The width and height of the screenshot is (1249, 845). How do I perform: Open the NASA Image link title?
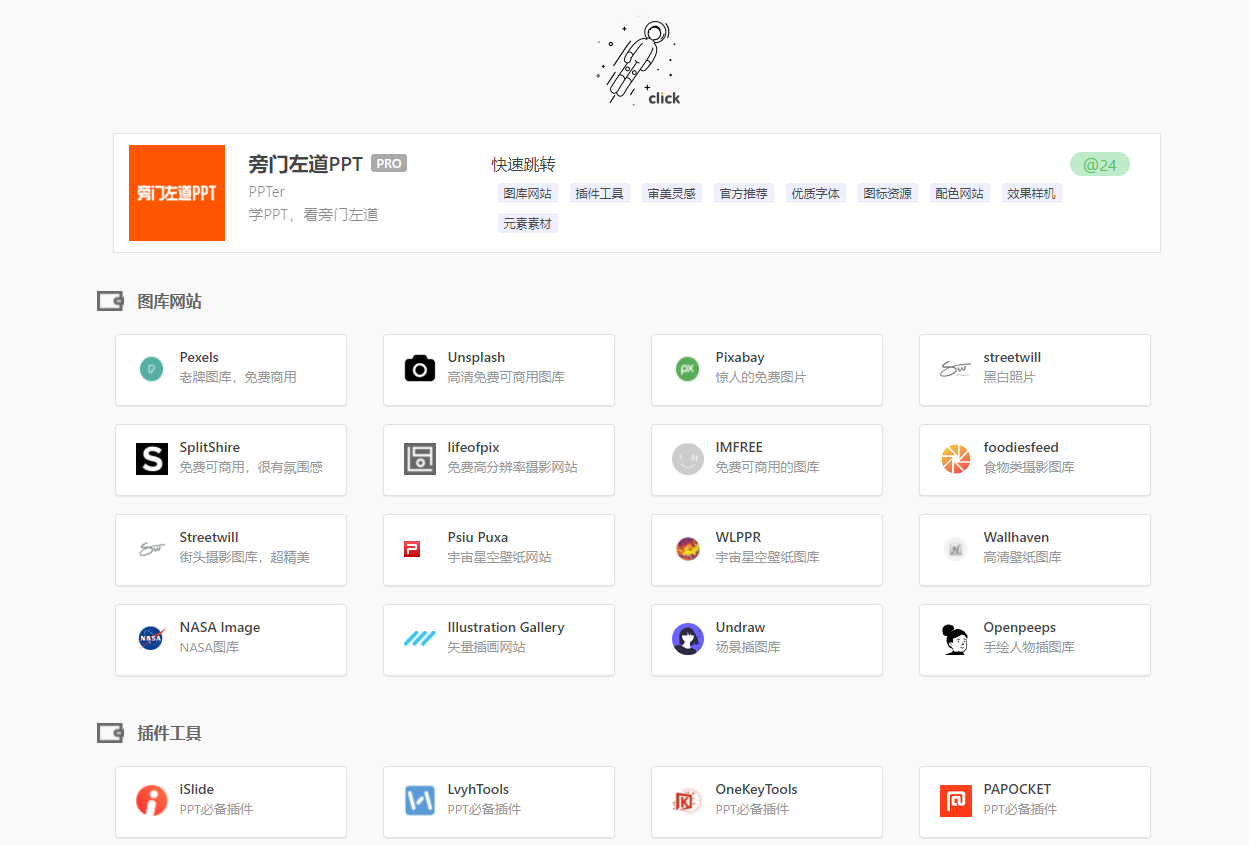coord(220,627)
